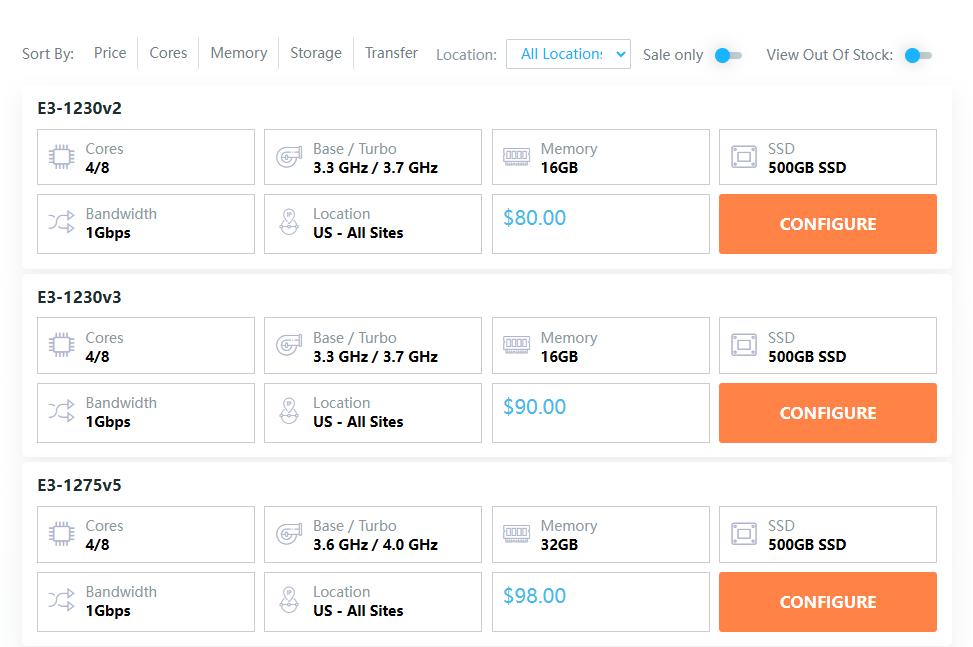
Task: Toggle the View Out Of Stock switch
Action: 917,55
